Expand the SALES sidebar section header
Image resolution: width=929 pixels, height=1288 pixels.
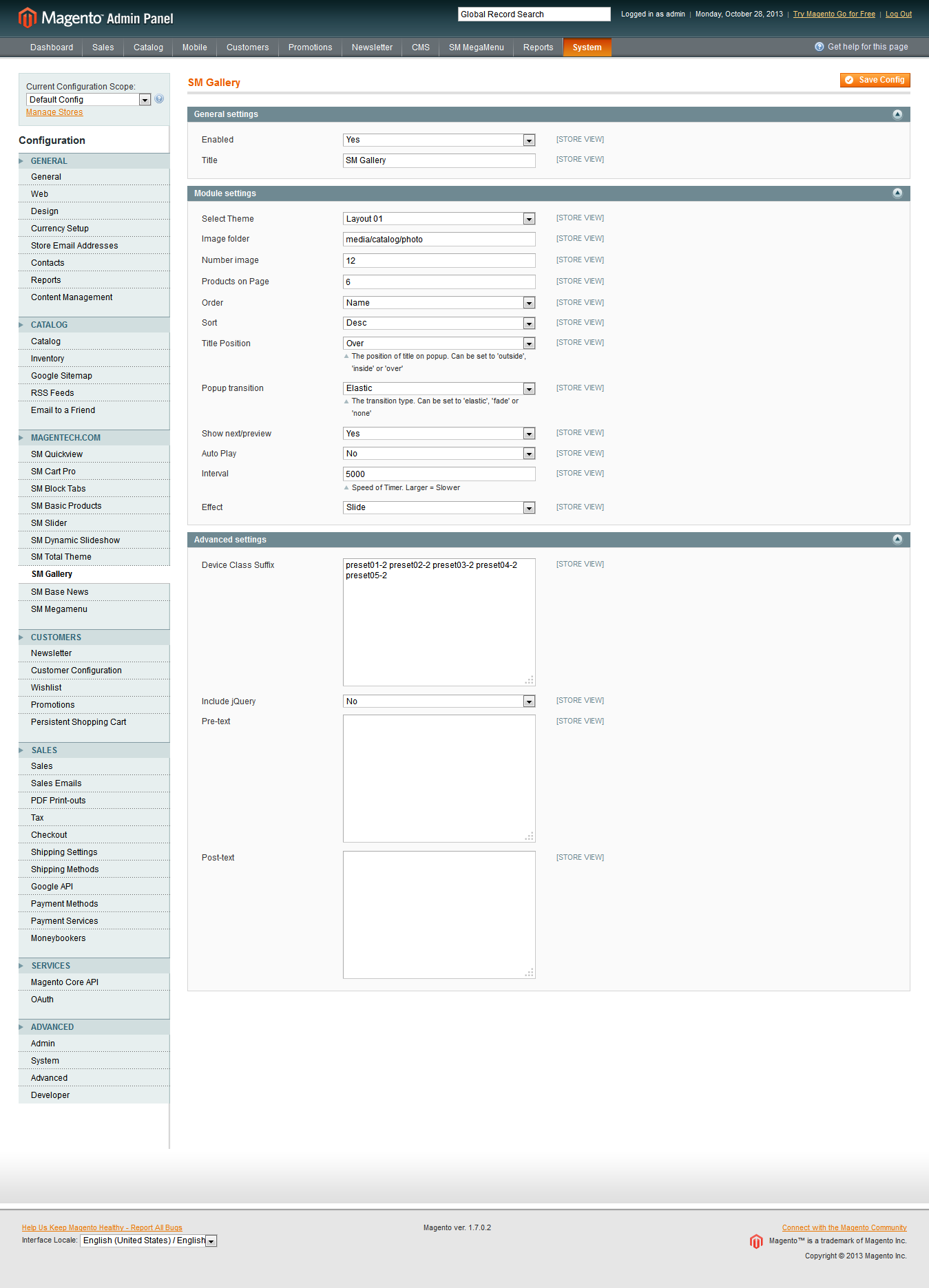click(94, 750)
